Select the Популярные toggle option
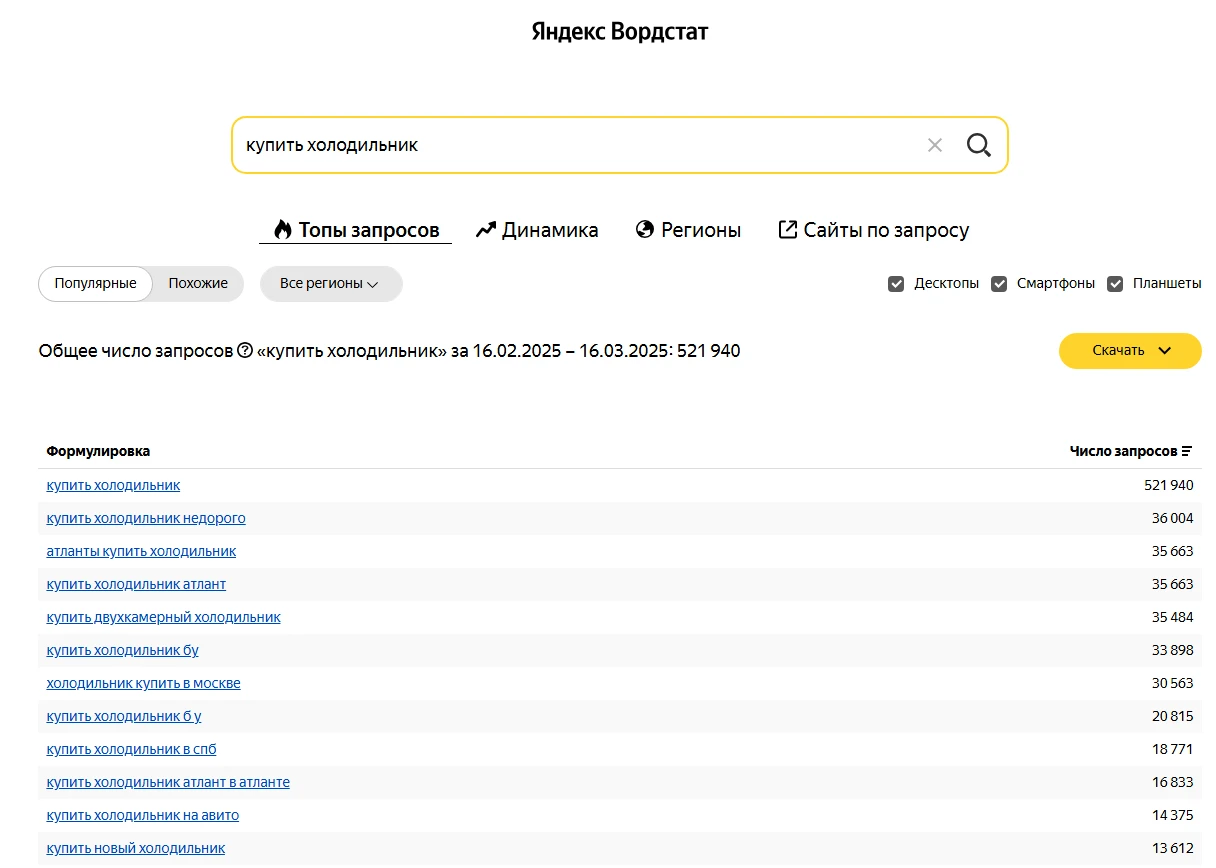The image size is (1216, 868). pyautogui.click(x=95, y=284)
